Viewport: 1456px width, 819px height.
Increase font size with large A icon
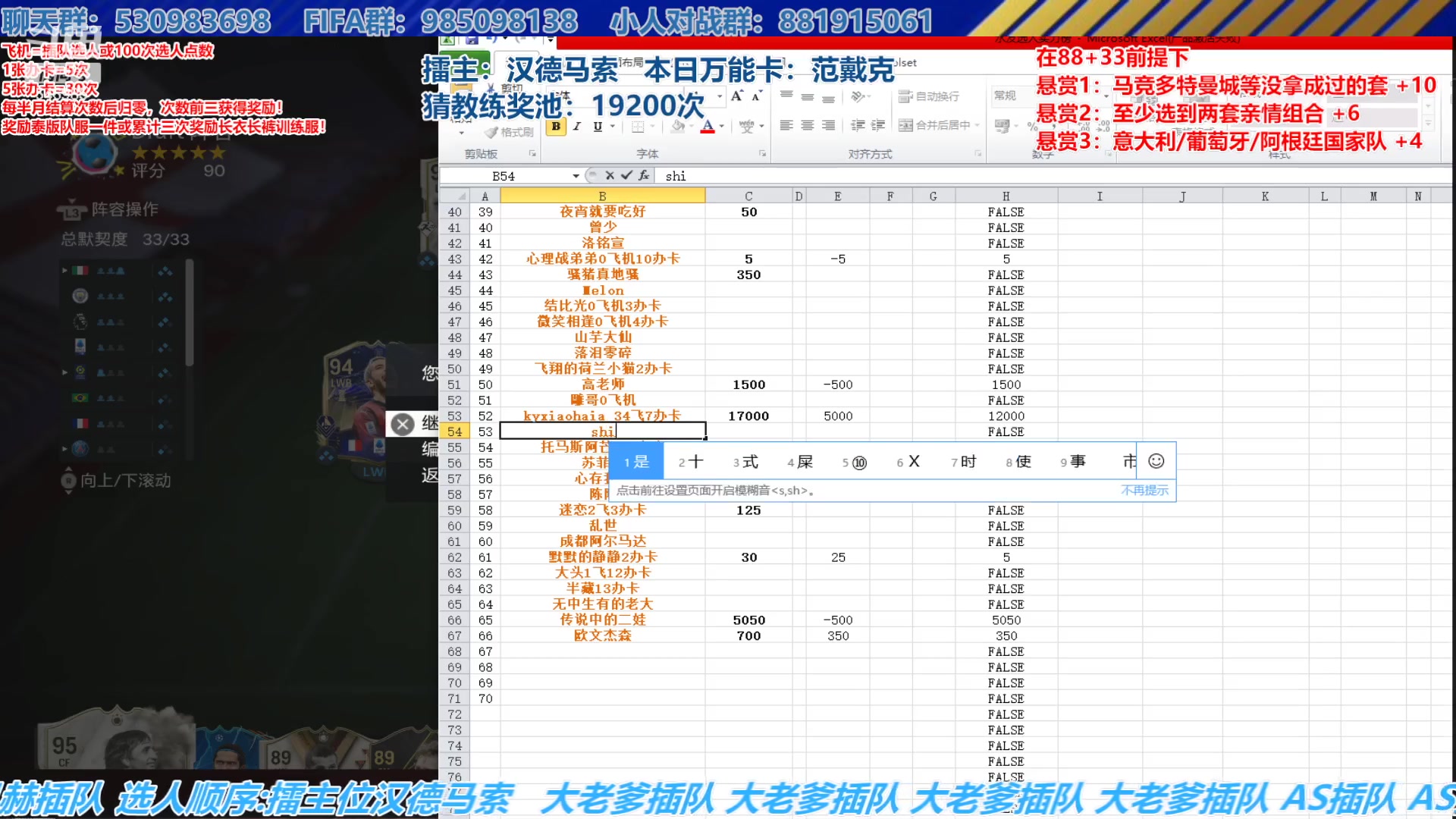click(x=736, y=96)
